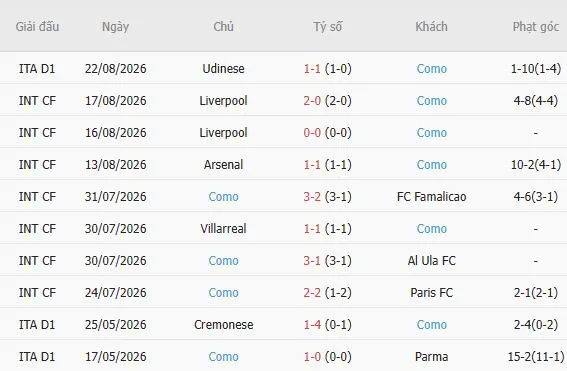The width and height of the screenshot is (567, 371).
Task: Click Parma team name
Action: [x=431, y=357]
